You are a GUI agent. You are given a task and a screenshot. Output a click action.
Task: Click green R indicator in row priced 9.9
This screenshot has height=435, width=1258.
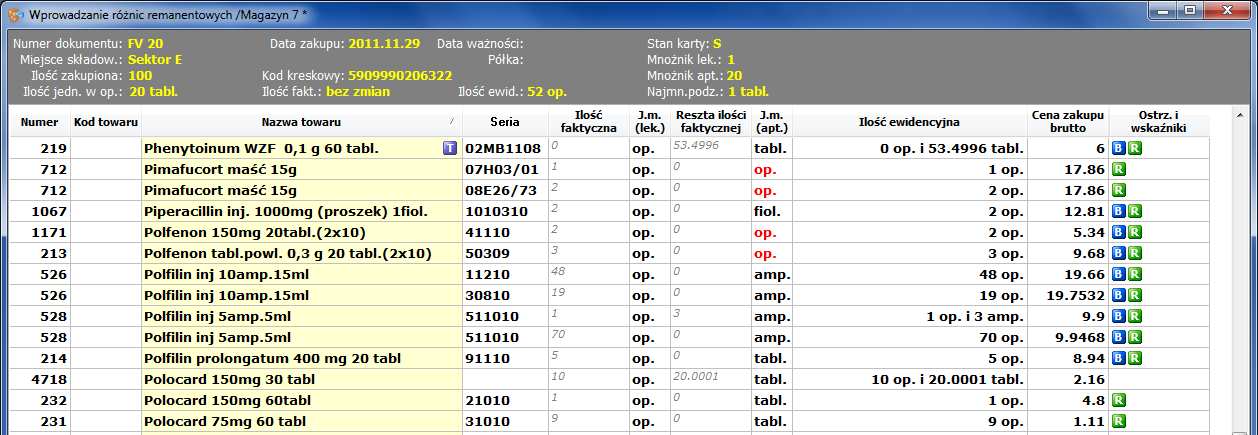(1135, 316)
